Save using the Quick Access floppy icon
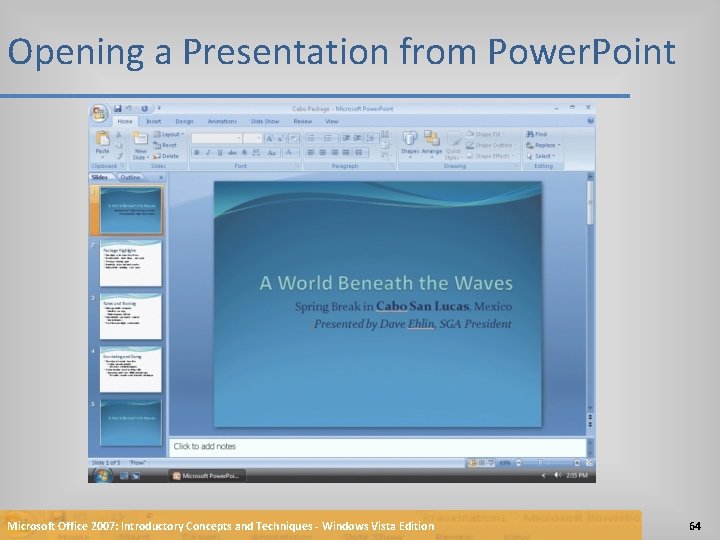 tap(118, 108)
